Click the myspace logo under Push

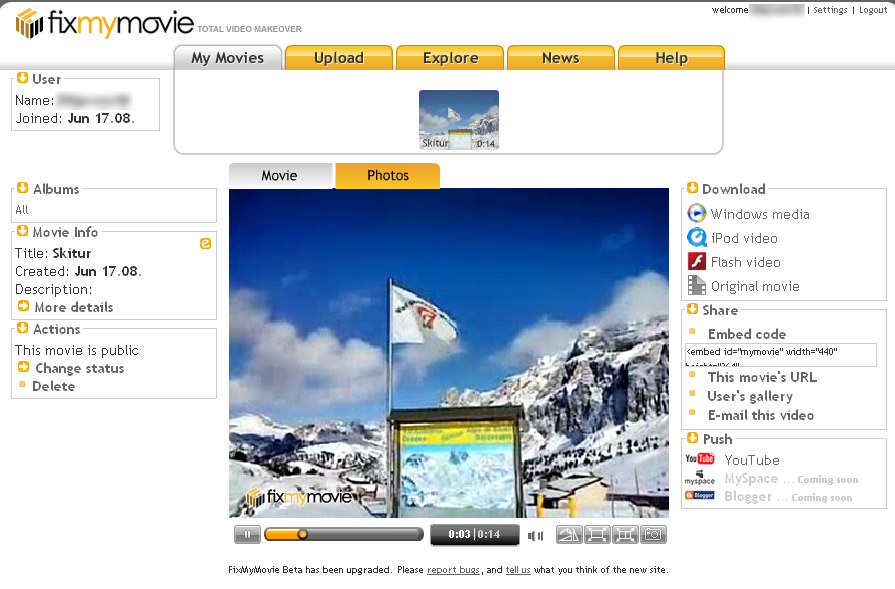point(700,477)
